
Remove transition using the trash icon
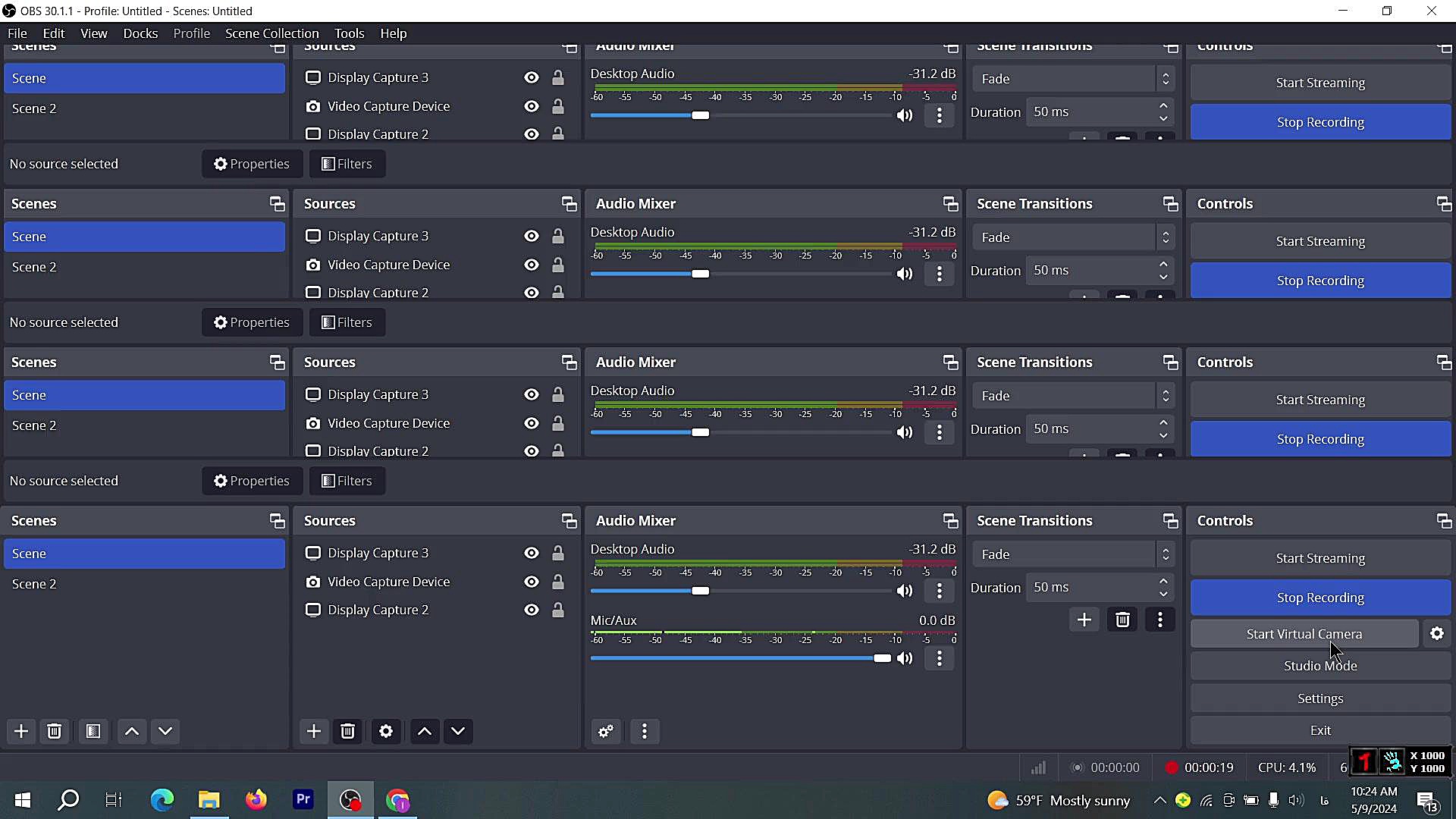(x=1122, y=620)
